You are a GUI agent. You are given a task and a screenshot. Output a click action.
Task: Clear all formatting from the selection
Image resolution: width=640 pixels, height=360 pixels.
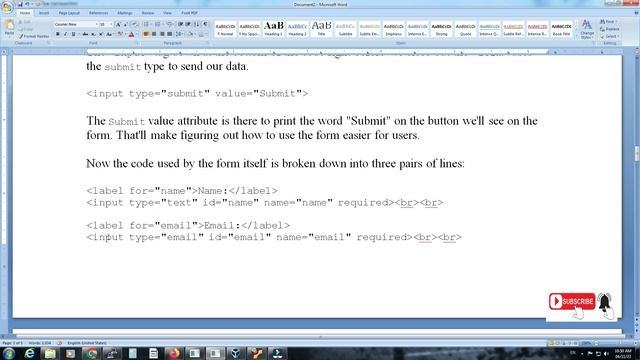coord(135,24)
